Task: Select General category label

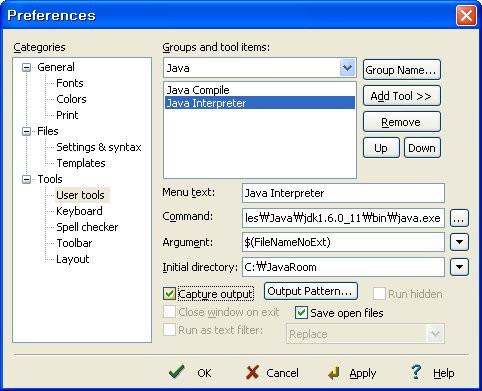Action: click(x=56, y=67)
